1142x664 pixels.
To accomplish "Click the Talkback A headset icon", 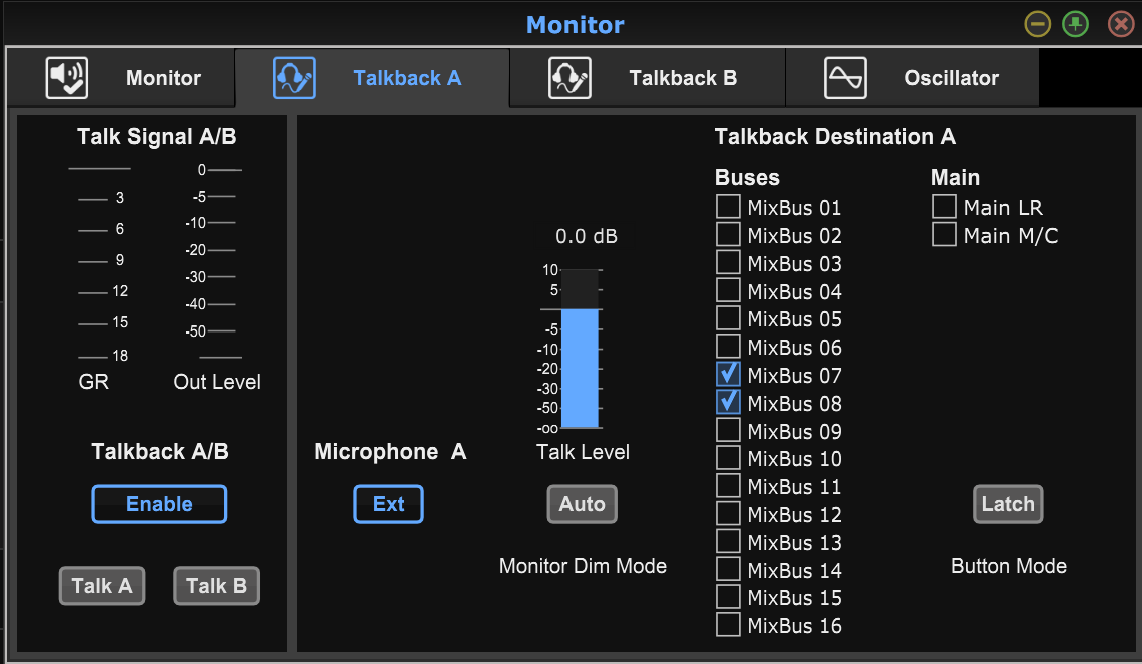I will (294, 78).
